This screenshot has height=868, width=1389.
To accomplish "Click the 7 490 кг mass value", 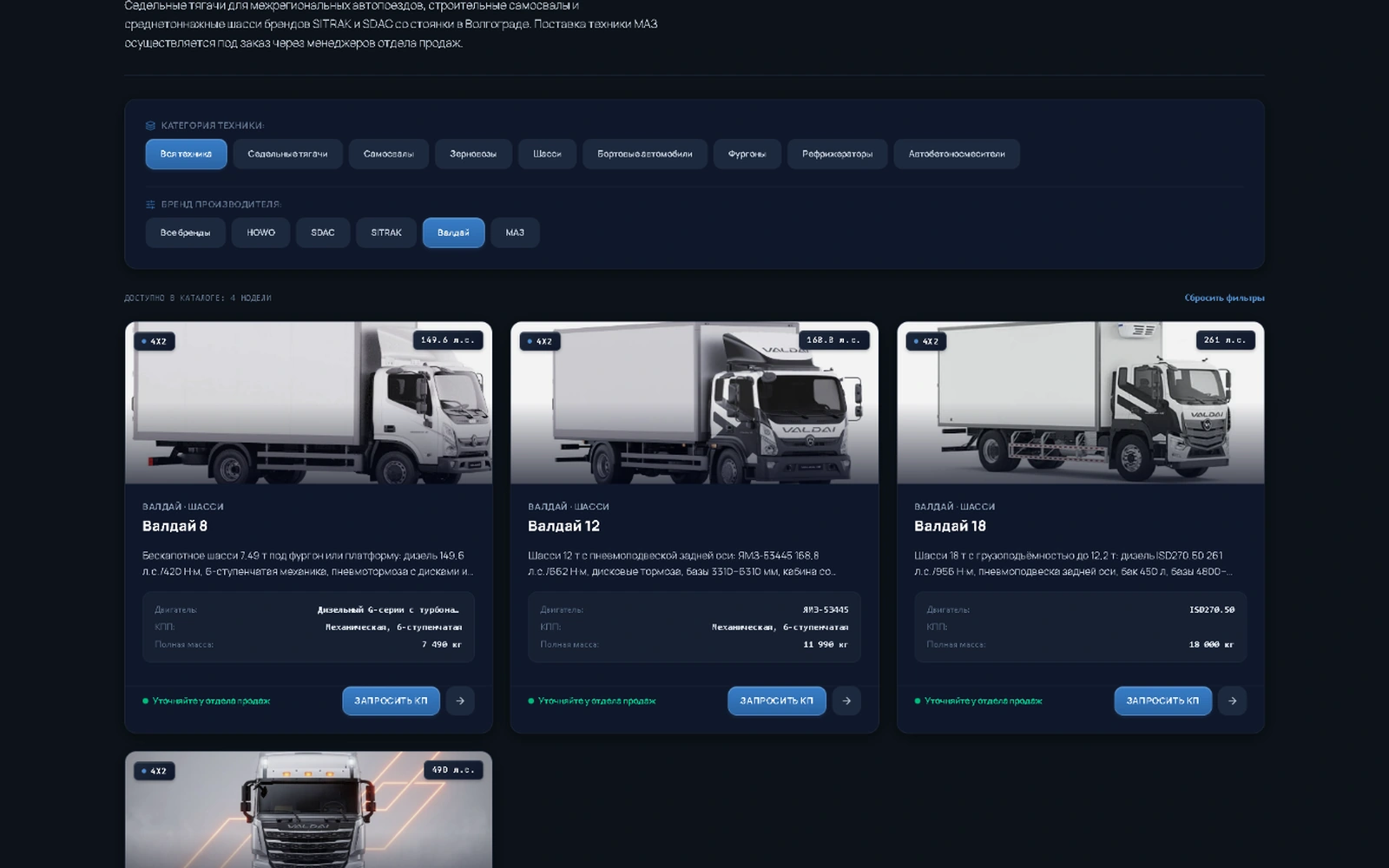I will (442, 645).
